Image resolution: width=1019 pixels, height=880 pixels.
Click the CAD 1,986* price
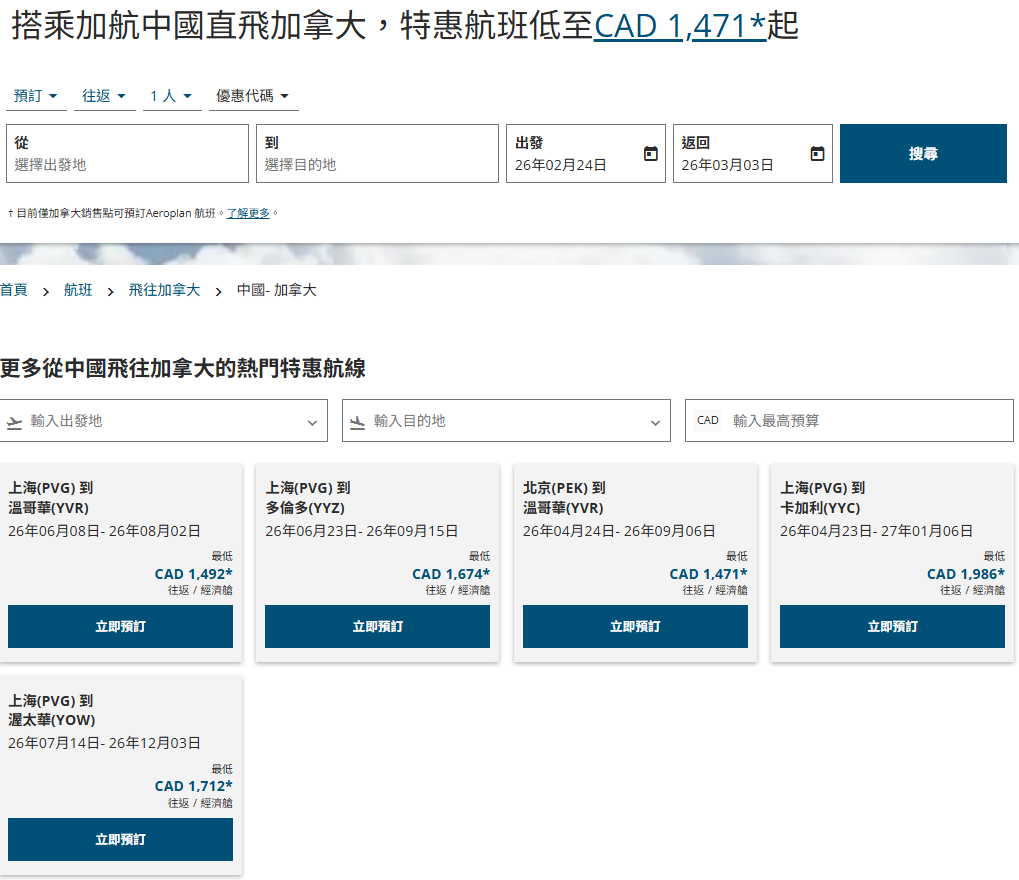(x=966, y=574)
